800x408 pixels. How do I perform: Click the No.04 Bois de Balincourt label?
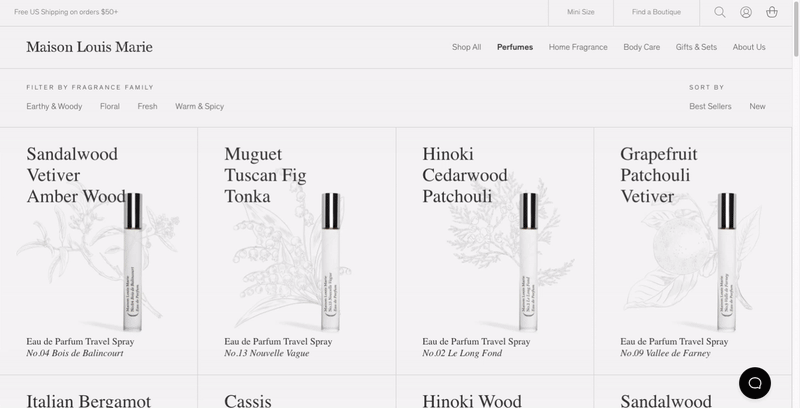click(75, 353)
